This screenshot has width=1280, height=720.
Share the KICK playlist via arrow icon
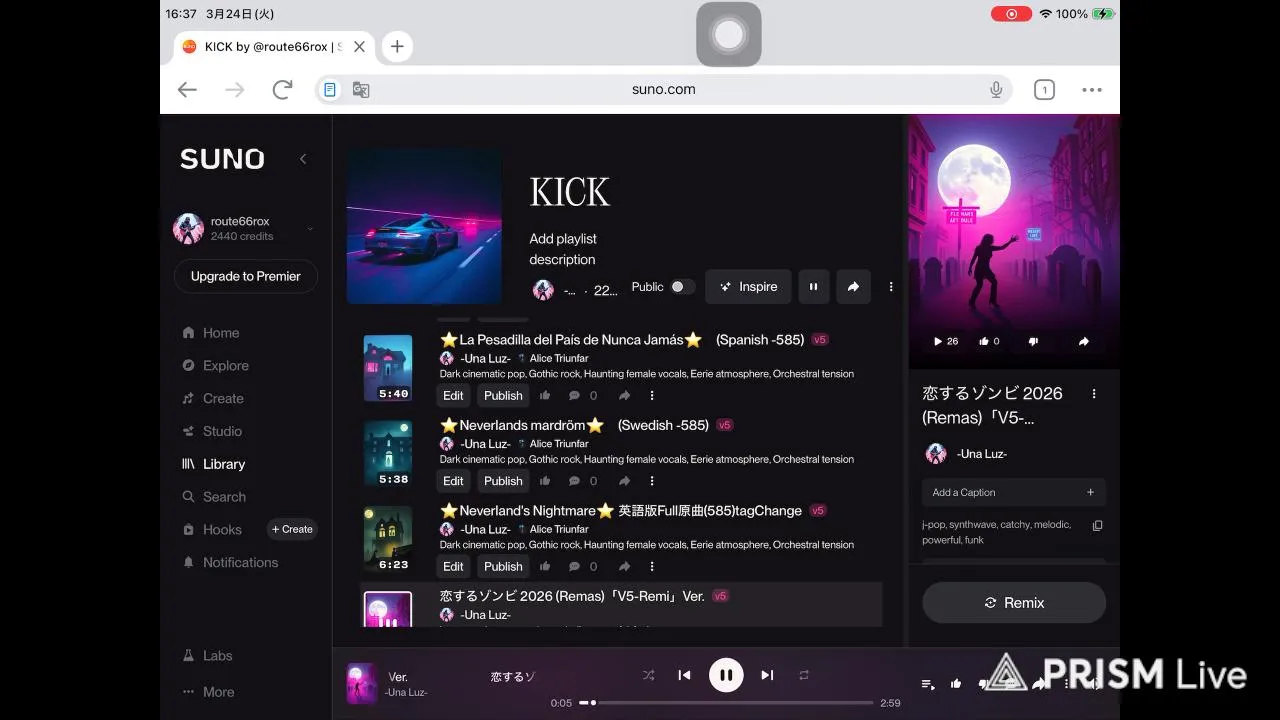pyautogui.click(x=853, y=287)
